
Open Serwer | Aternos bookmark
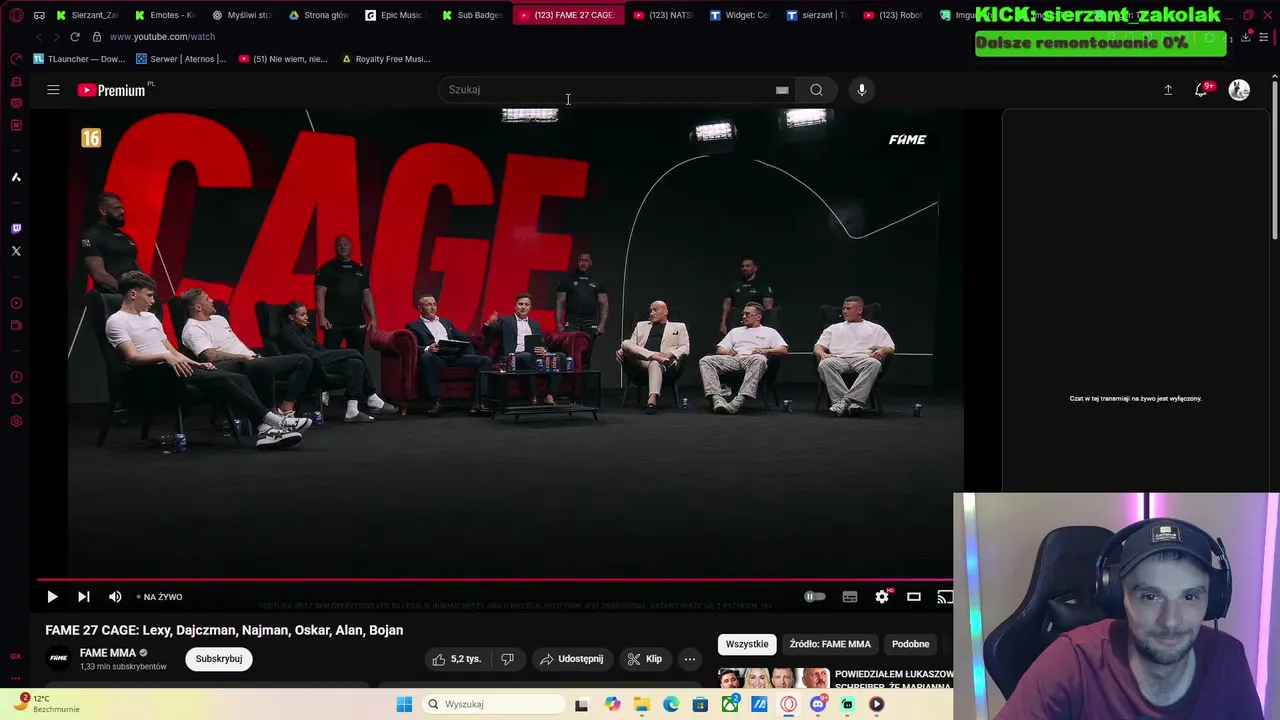coord(181,59)
